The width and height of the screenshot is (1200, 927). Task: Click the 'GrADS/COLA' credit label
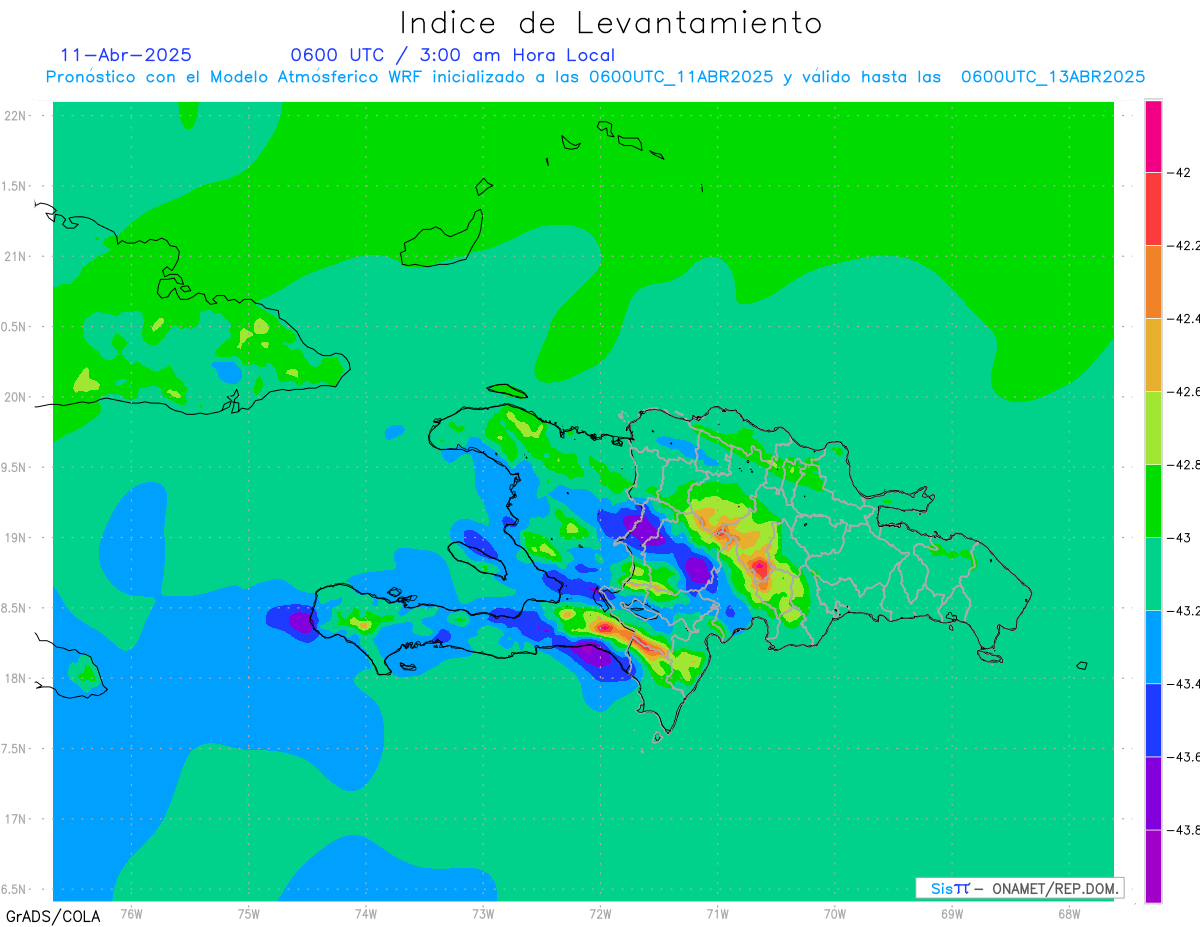point(53,916)
